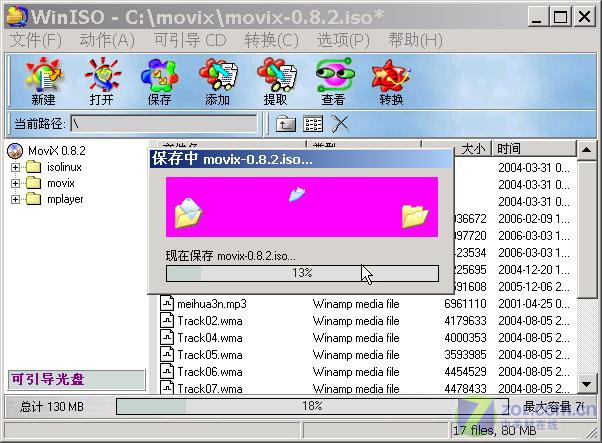Click the vertical scrollbar thumb
Viewport: 602px width, 443px height.
click(x=587, y=229)
